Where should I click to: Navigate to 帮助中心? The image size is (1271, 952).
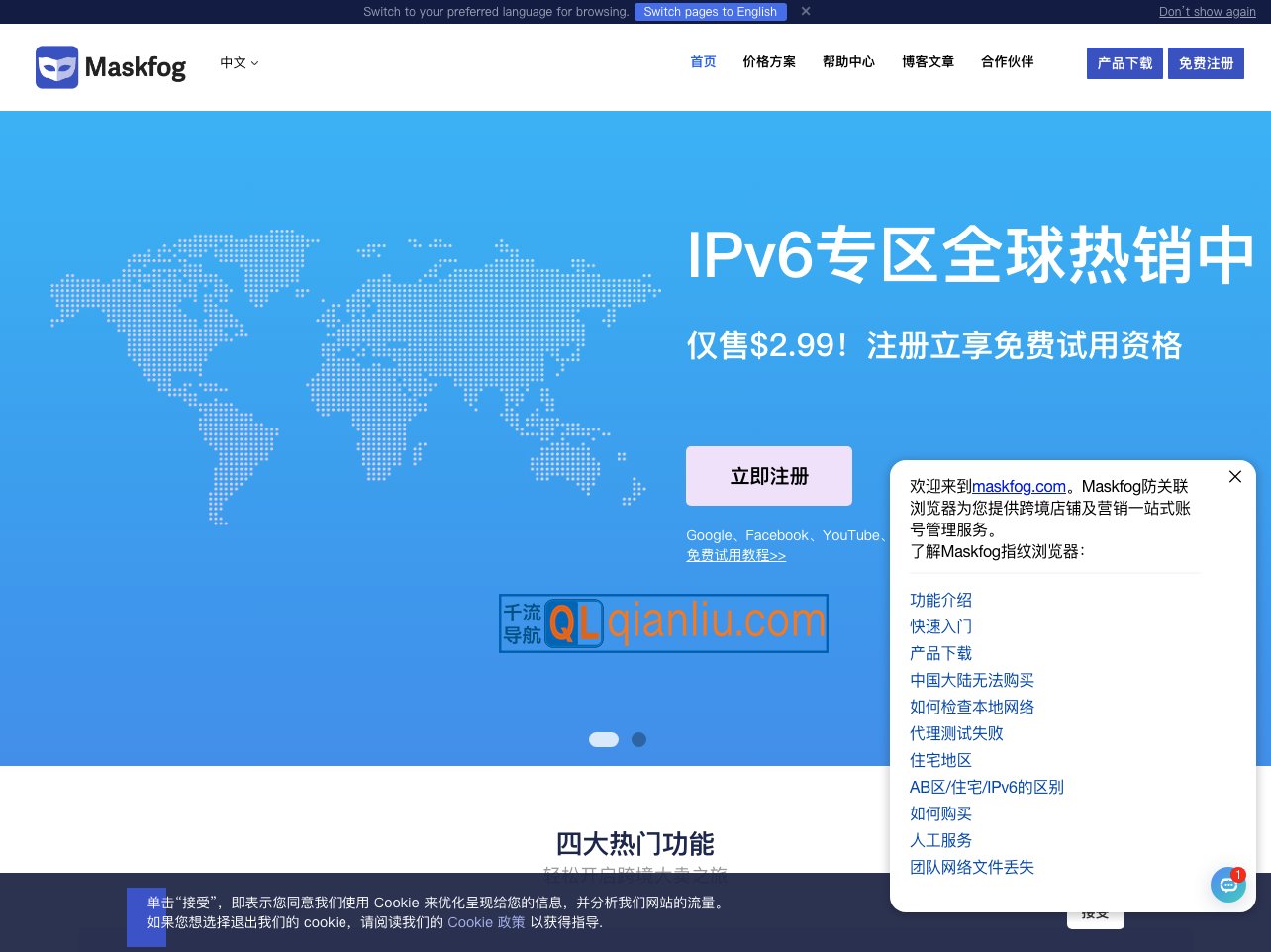coord(848,61)
